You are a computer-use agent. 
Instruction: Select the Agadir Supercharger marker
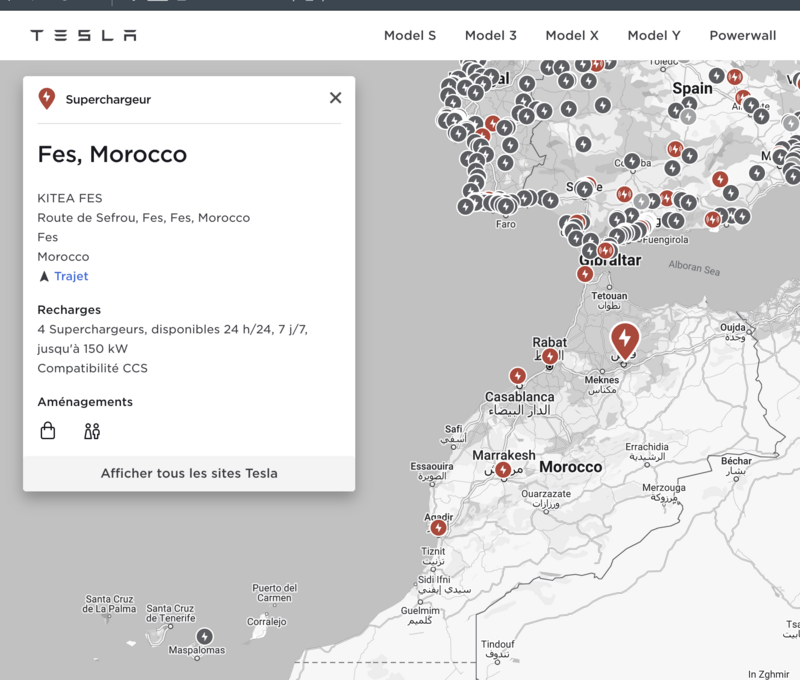[438, 527]
